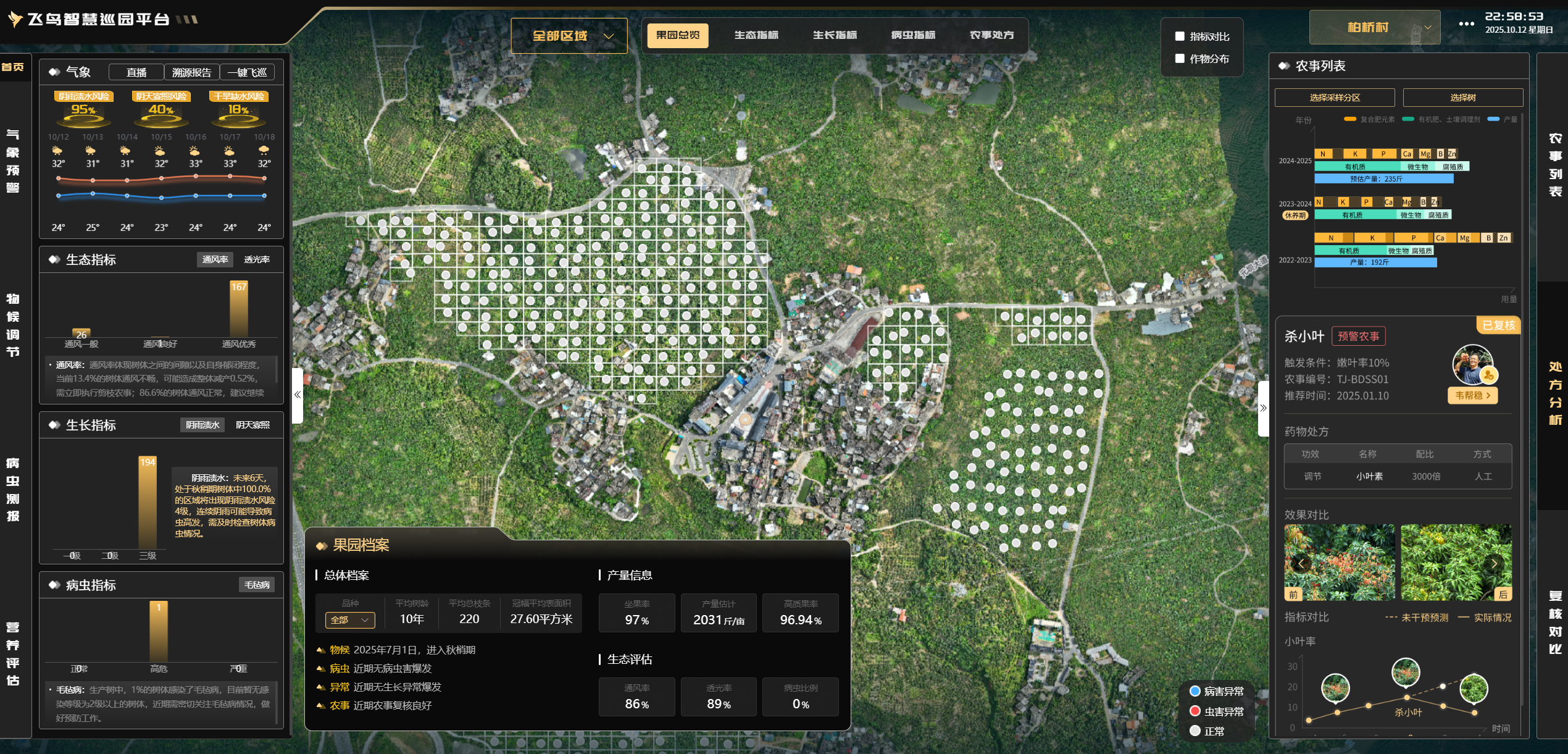This screenshot has height=754, width=1568.
Task: Click the right panel double-chevron collapse arrow
Action: click(x=1263, y=408)
